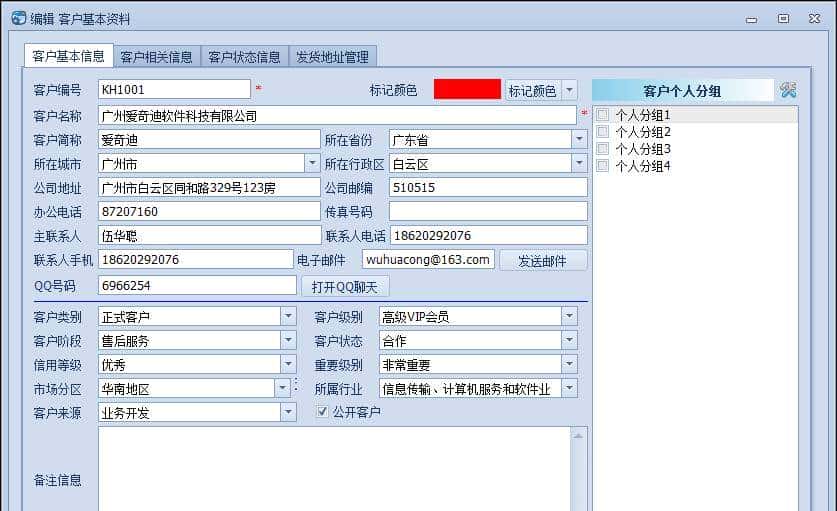Screen dimensions: 837x511
Task: Open the 客户状态 dropdown
Action: tap(570, 340)
